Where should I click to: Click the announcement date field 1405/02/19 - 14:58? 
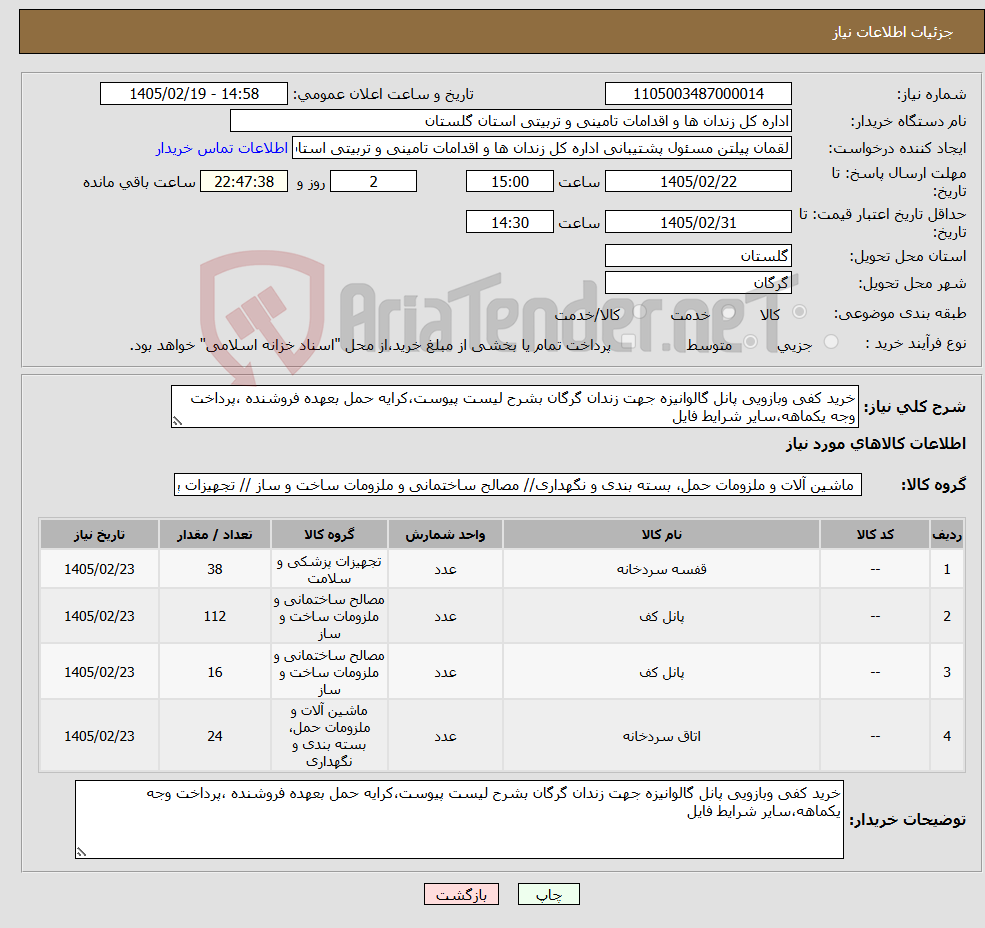click(x=193, y=94)
